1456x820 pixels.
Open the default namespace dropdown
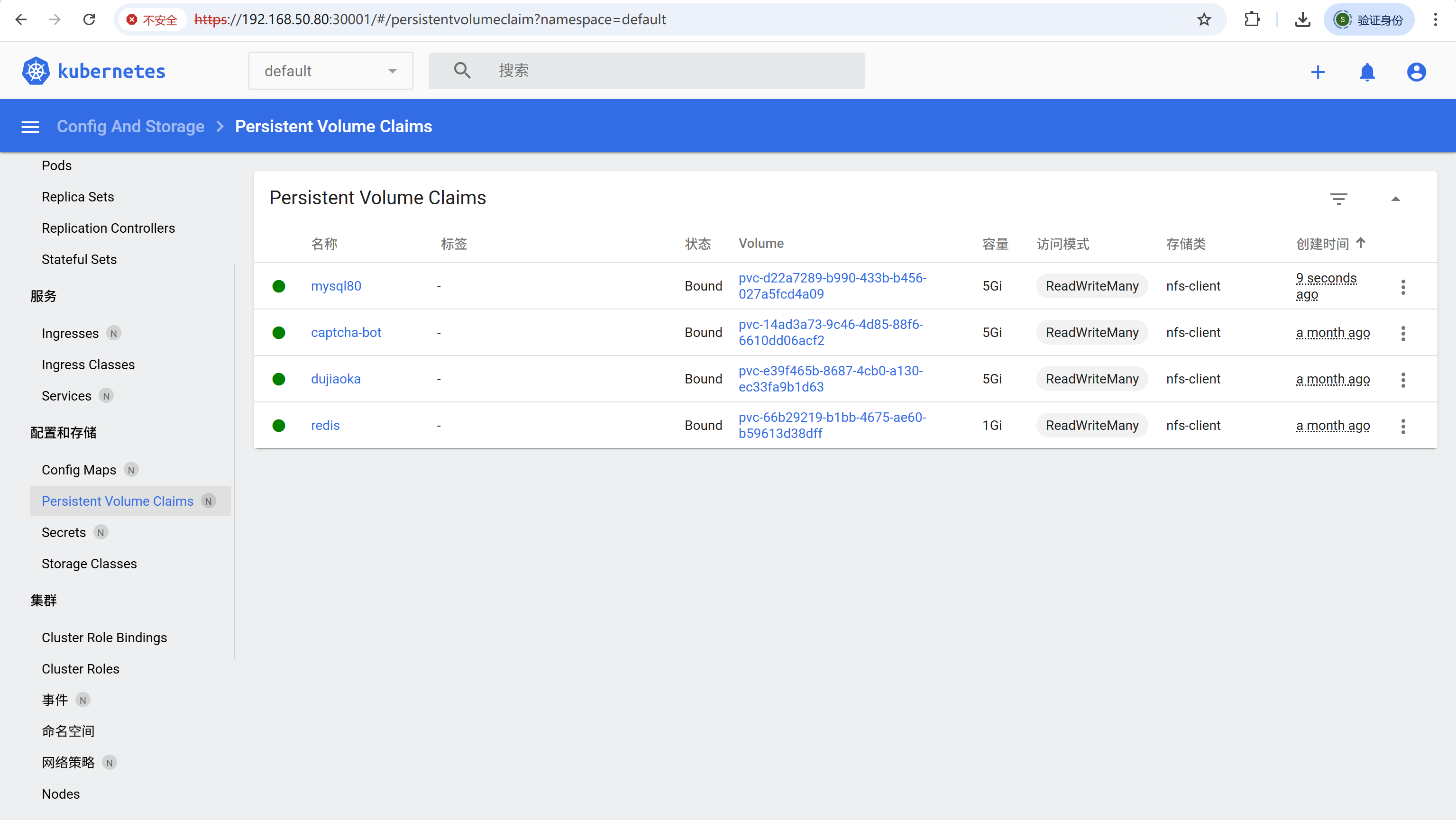pos(330,71)
